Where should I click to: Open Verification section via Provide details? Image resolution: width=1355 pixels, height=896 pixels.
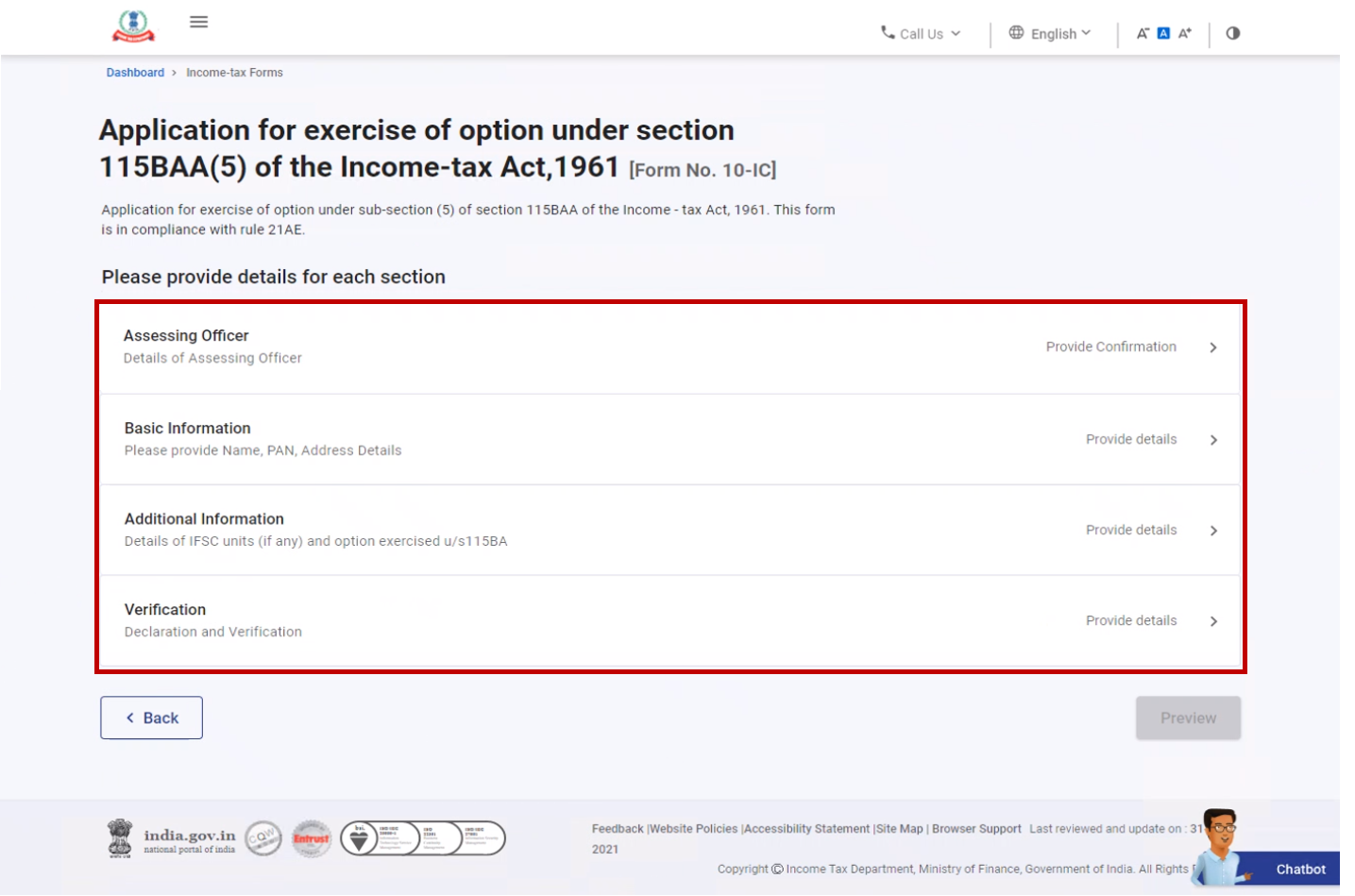(1131, 620)
